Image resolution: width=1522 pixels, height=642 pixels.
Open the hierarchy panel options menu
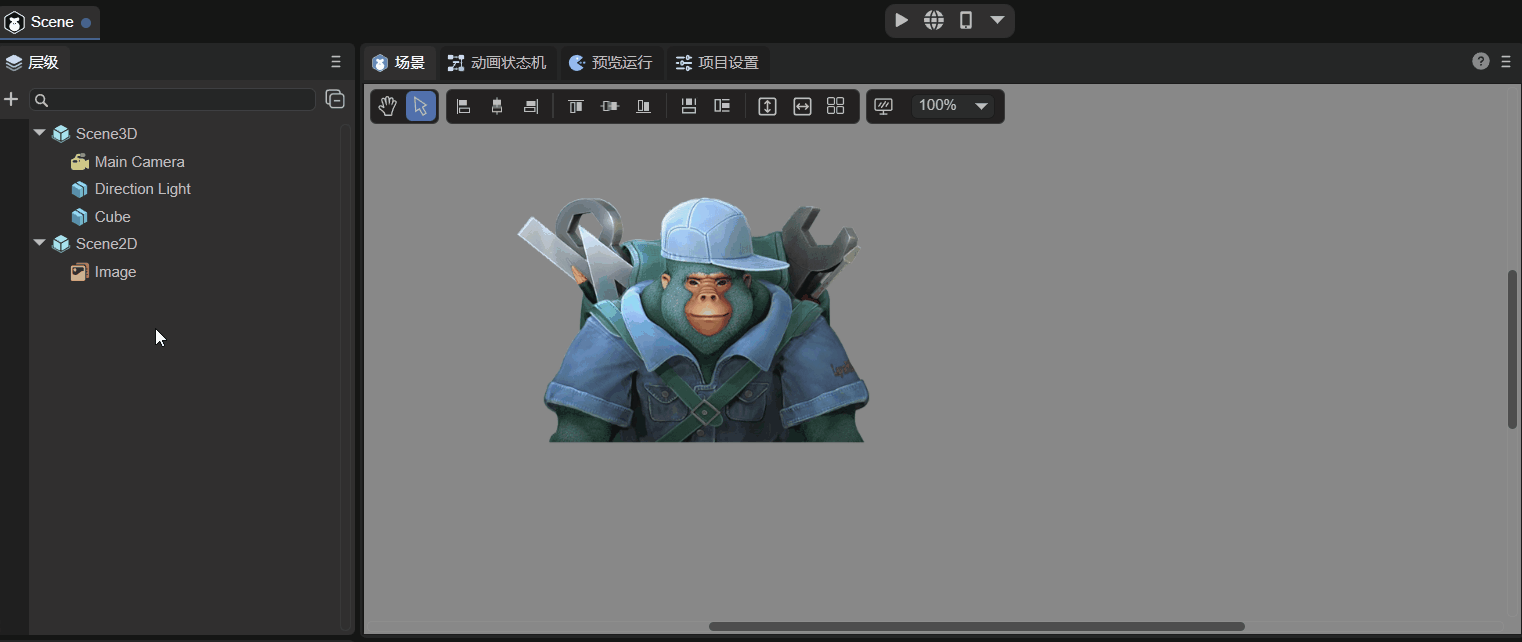pos(336,62)
